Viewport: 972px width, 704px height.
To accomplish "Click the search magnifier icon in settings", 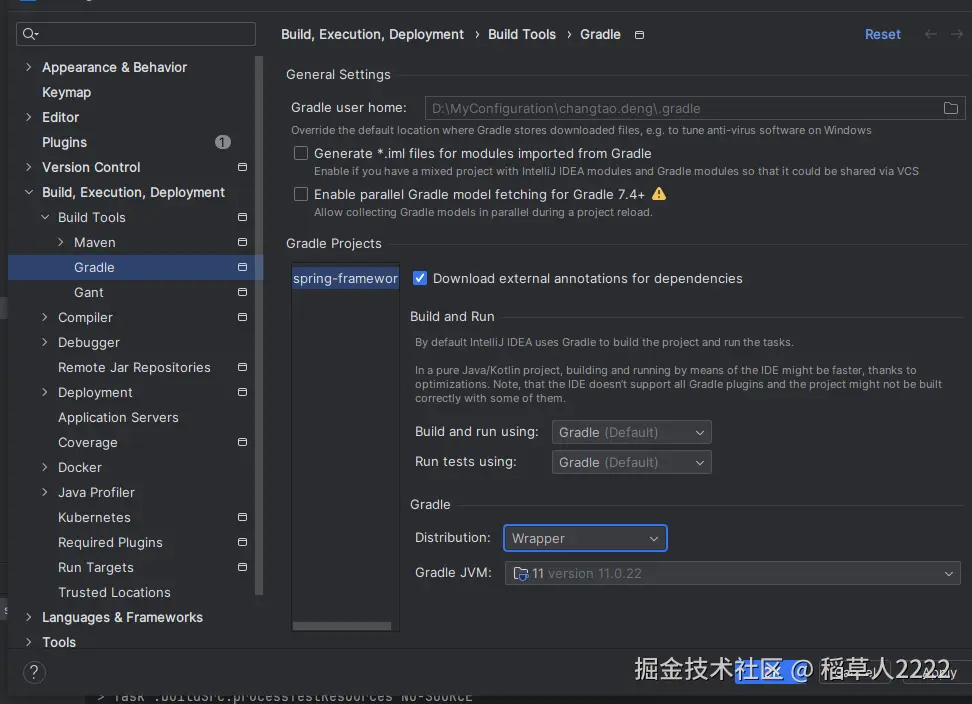I will point(29,34).
